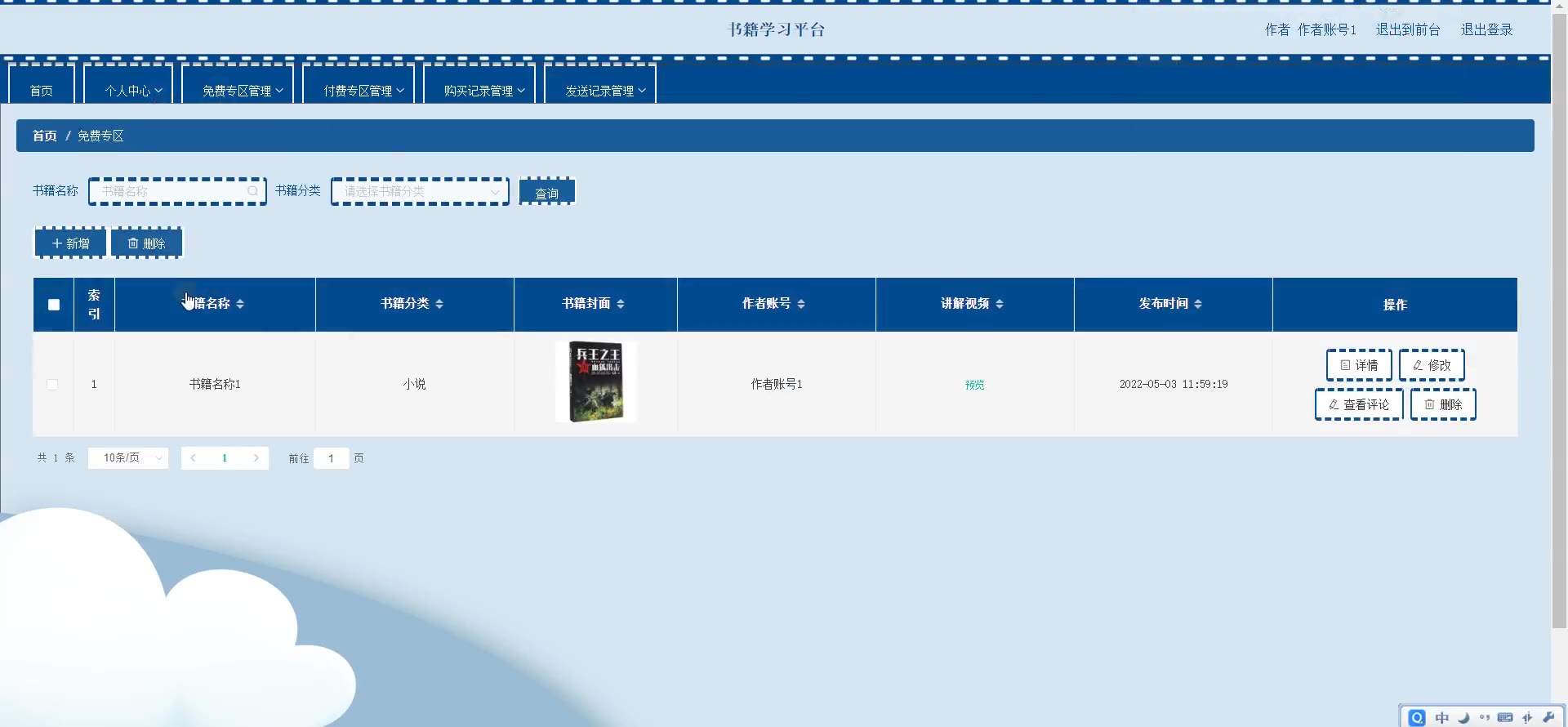The image size is (1568, 727).
Task: Click the 书籍学习平台 title
Action: click(777, 29)
